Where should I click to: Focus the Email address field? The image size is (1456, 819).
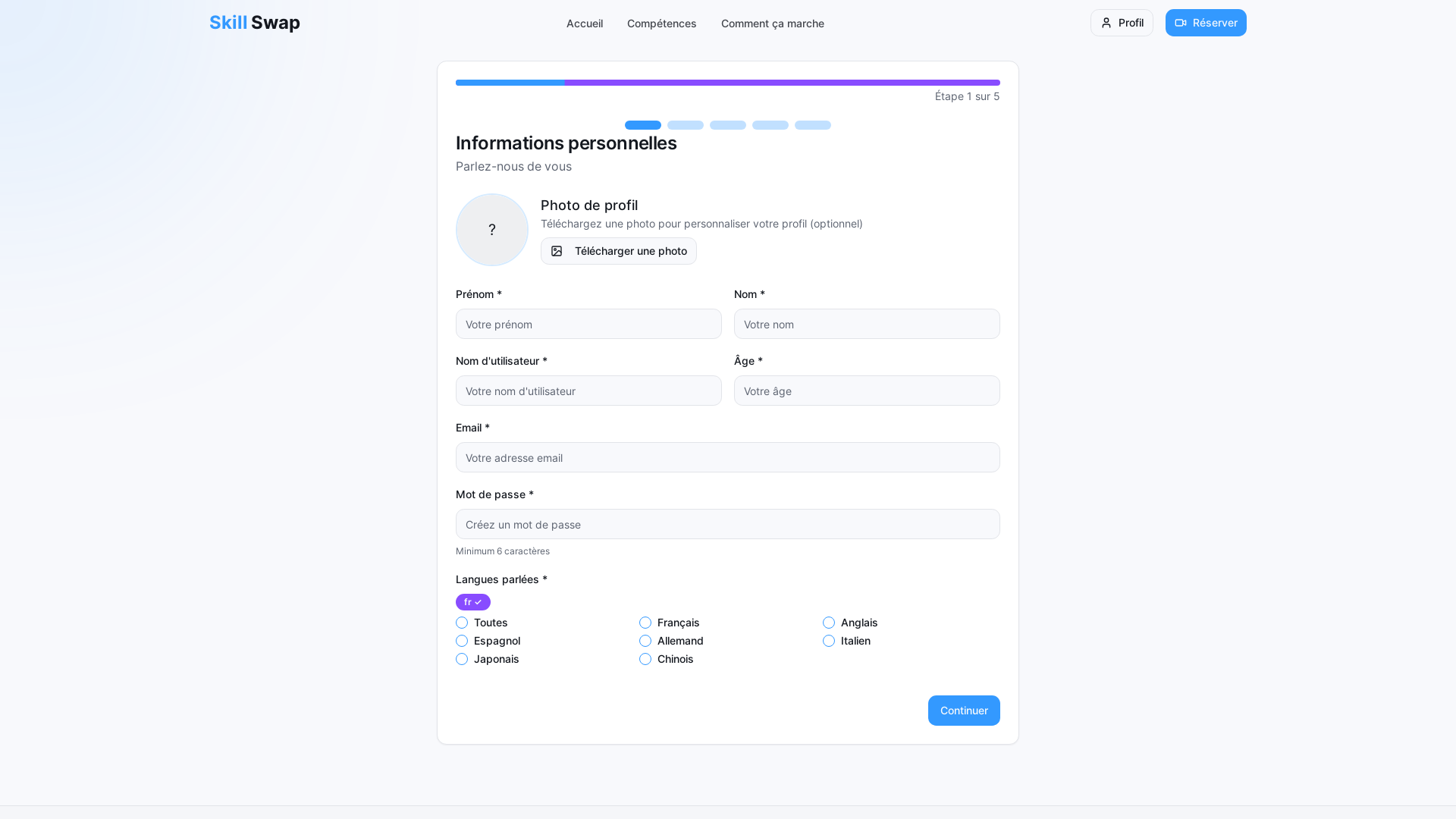728,457
